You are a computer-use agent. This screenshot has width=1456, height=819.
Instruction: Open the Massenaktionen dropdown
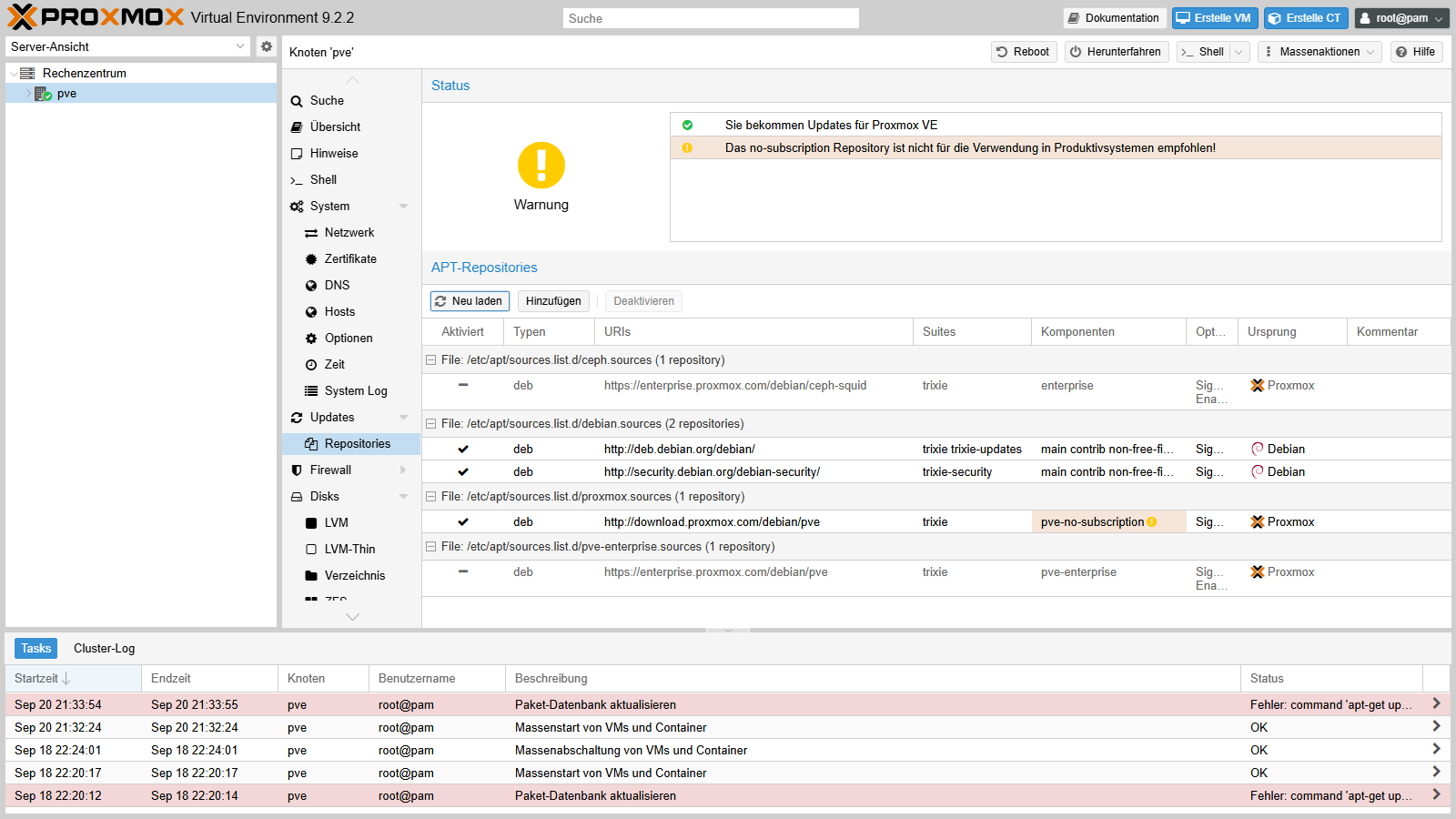[1319, 52]
